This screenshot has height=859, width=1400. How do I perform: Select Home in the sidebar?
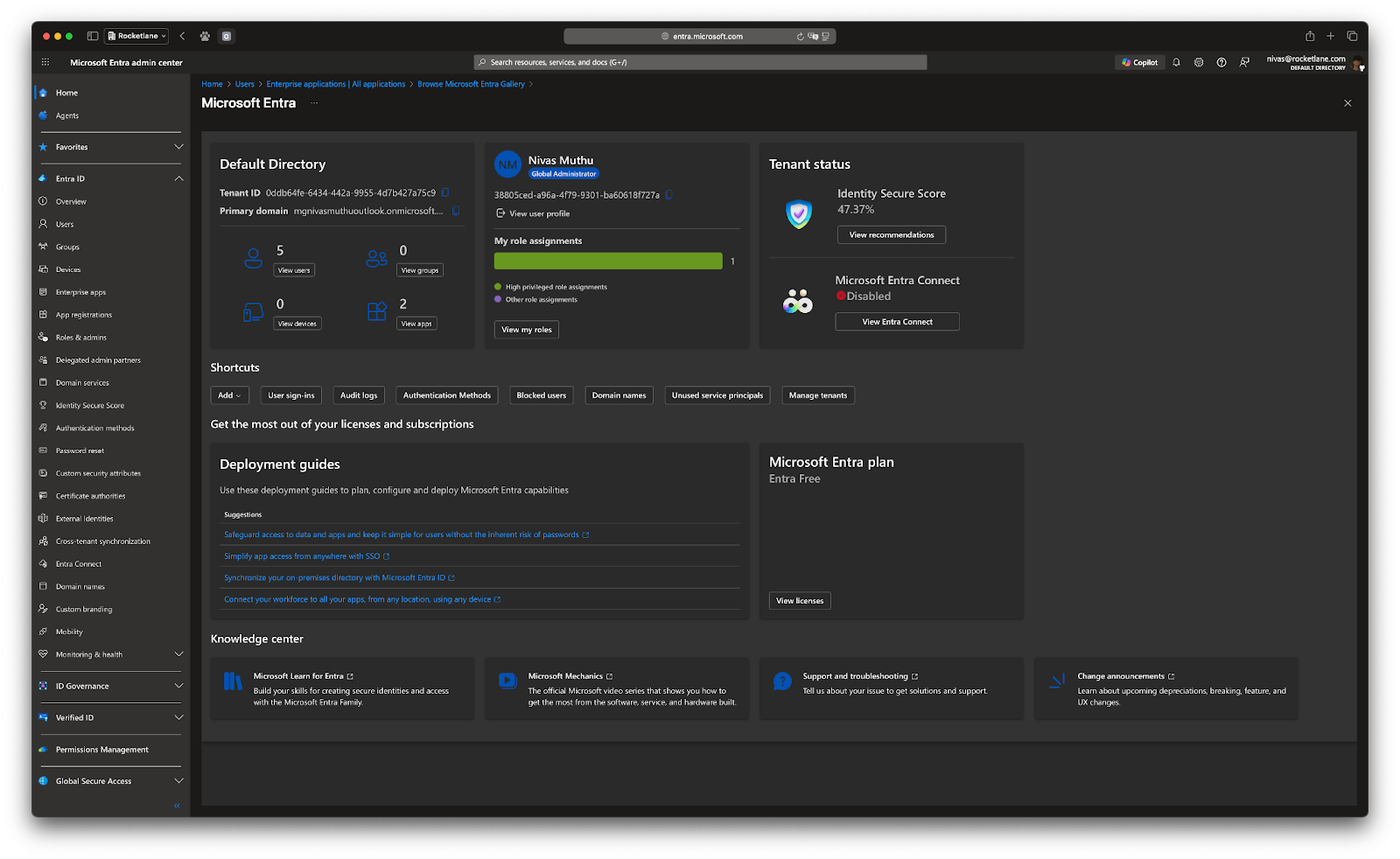(66, 93)
